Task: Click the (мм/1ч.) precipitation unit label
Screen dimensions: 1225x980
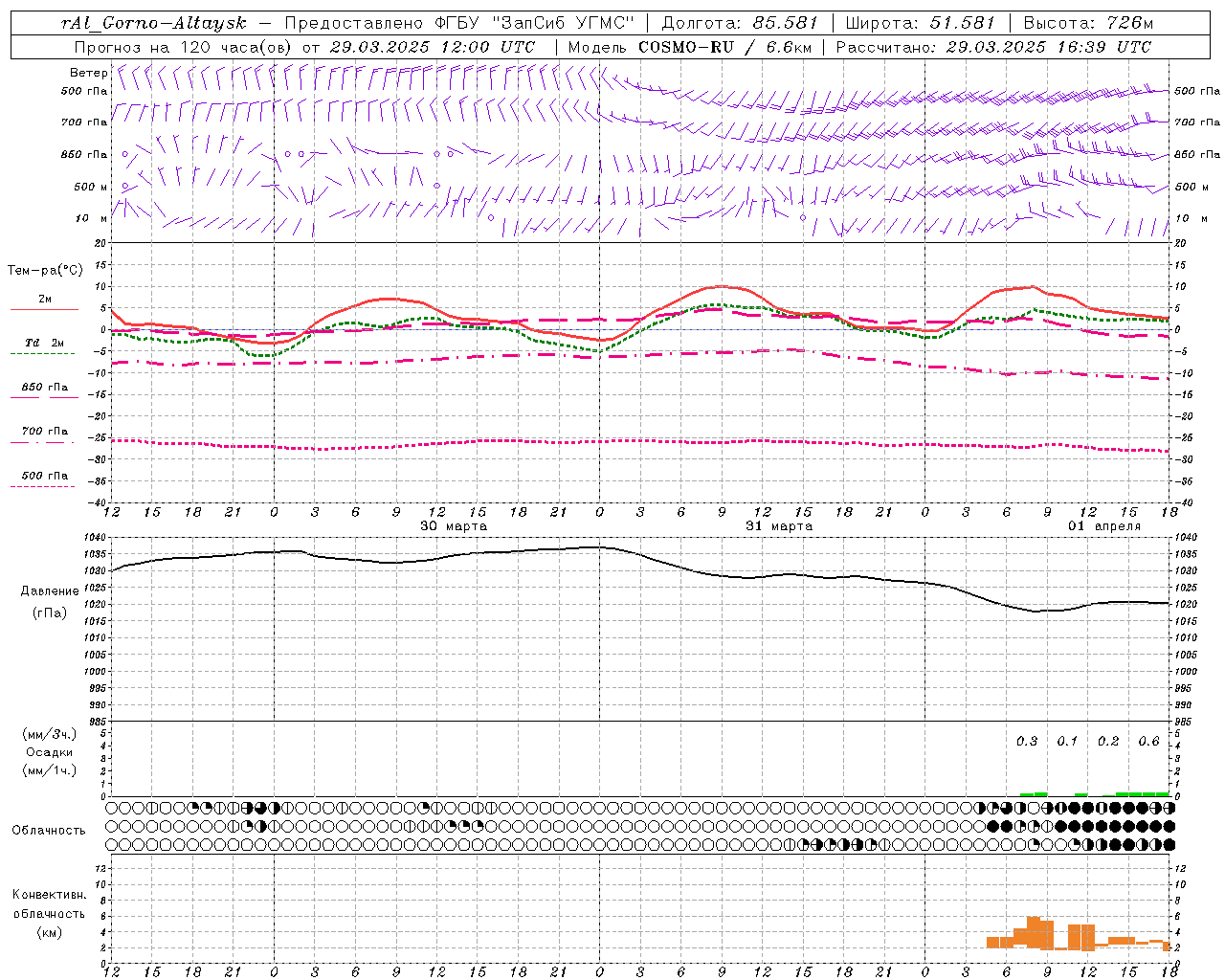Action: point(50,770)
